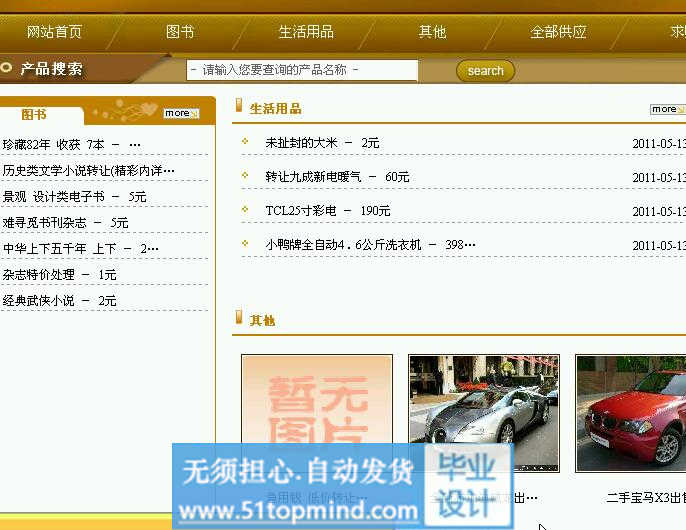The height and width of the screenshot is (530, 686).
Task: Click the search button
Action: tap(485, 70)
